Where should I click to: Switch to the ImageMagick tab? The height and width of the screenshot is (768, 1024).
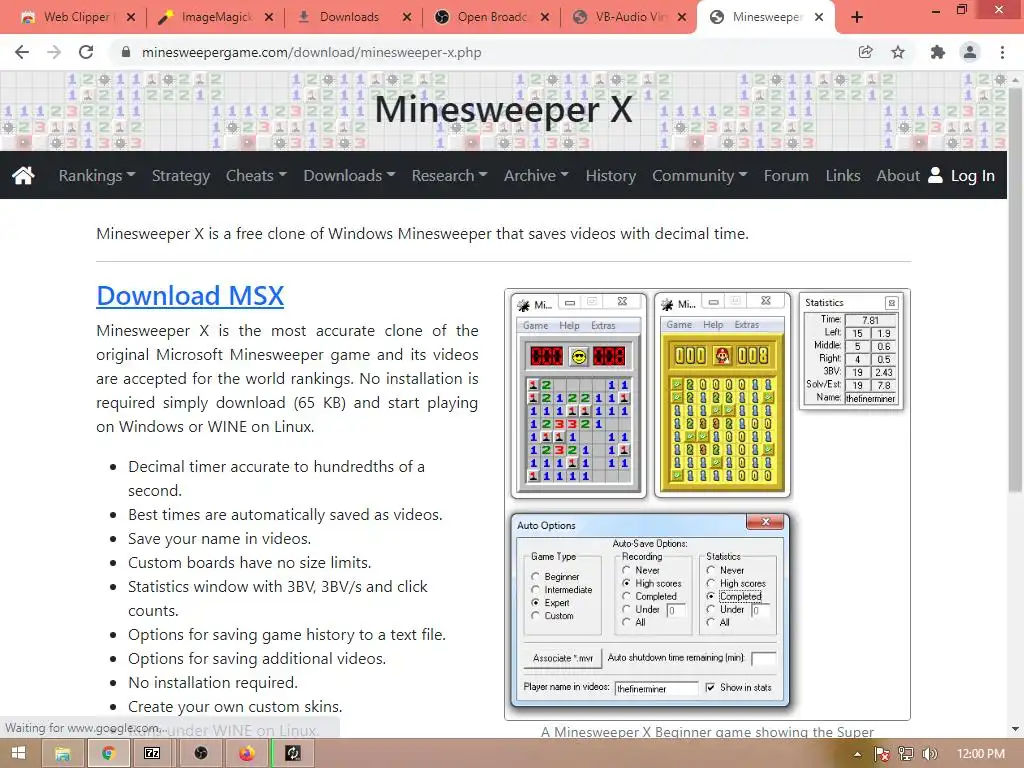(x=216, y=18)
